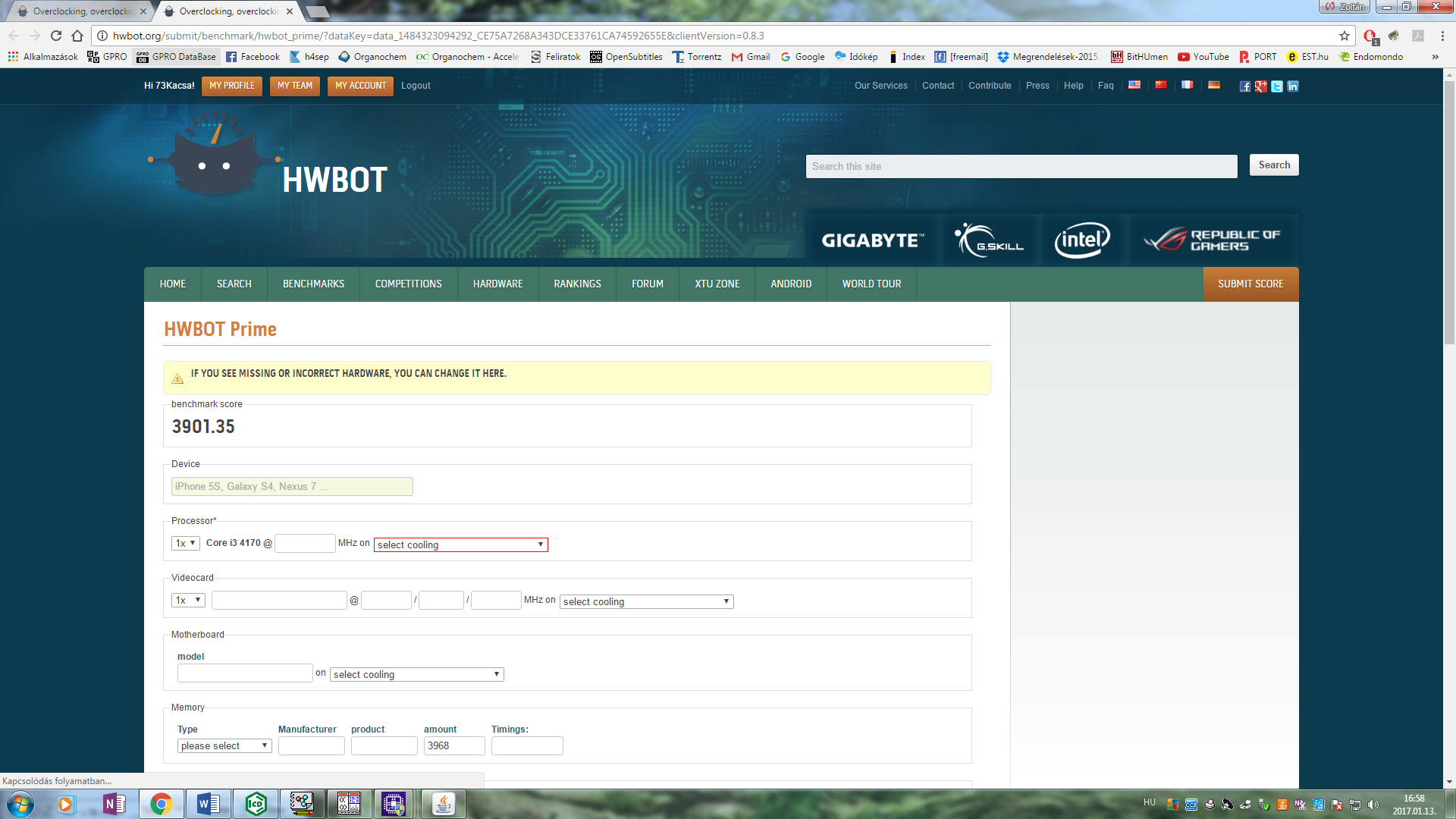Switch site language to US flag
This screenshot has height=819, width=1456.
click(x=1134, y=85)
